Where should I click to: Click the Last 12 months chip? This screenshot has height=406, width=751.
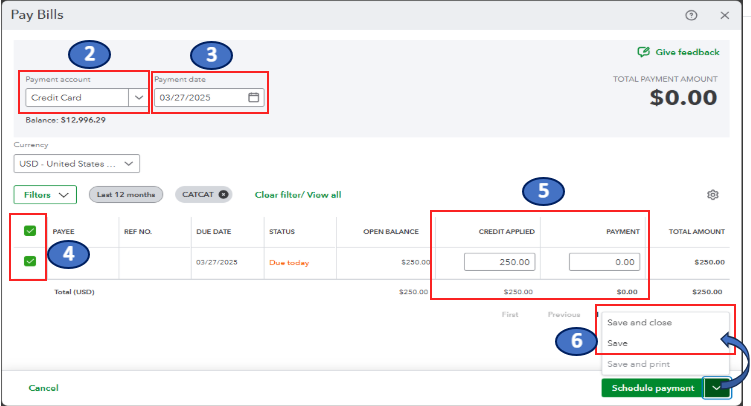(126, 194)
